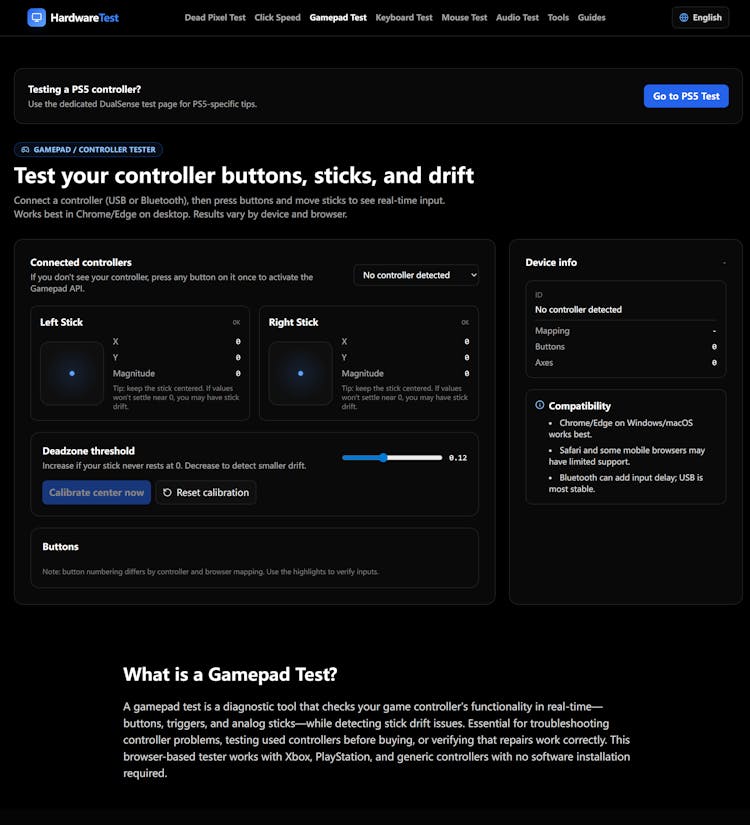This screenshot has width=750, height=825.
Task: Click the Left Stick OK status
Action: [236, 323]
